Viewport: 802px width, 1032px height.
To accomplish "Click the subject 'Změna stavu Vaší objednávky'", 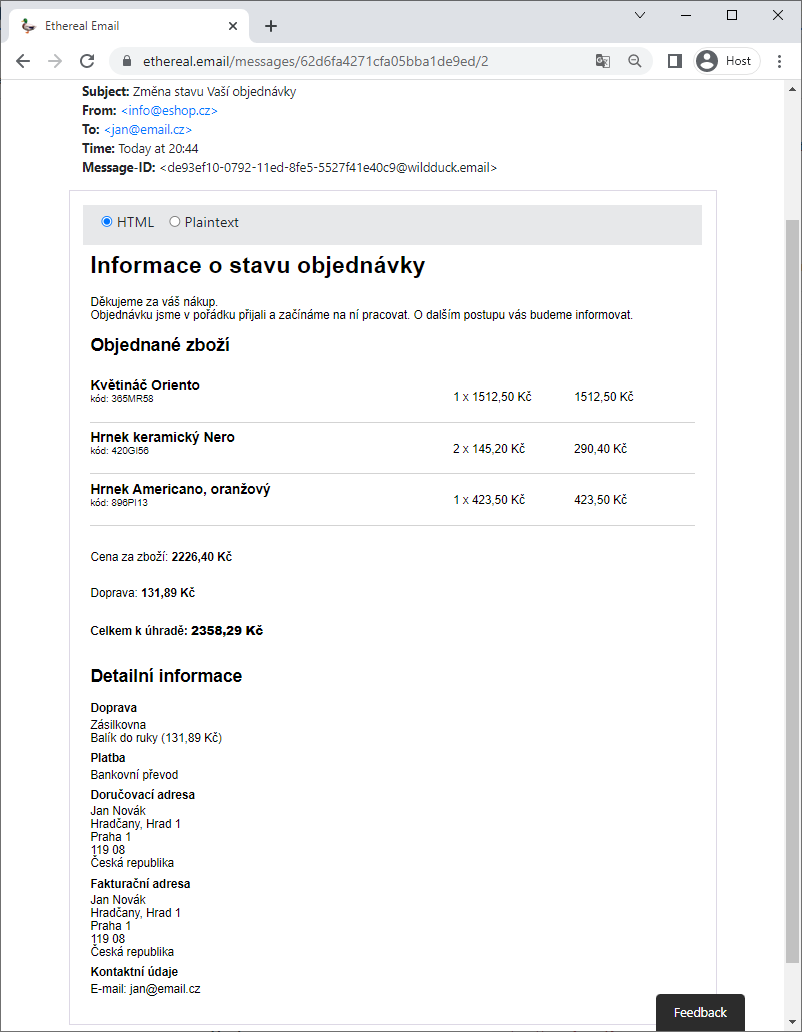I will (x=214, y=91).
